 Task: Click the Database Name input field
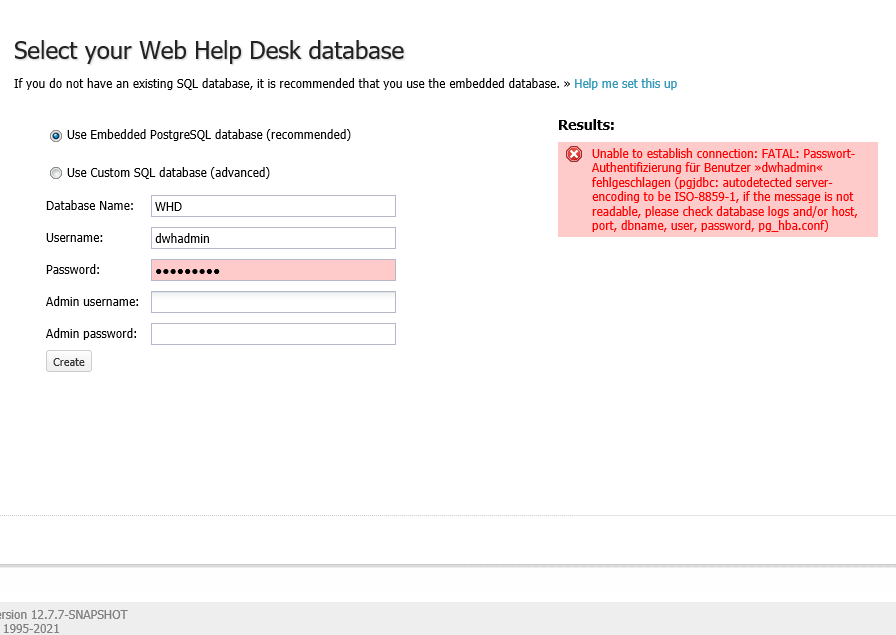pos(273,206)
